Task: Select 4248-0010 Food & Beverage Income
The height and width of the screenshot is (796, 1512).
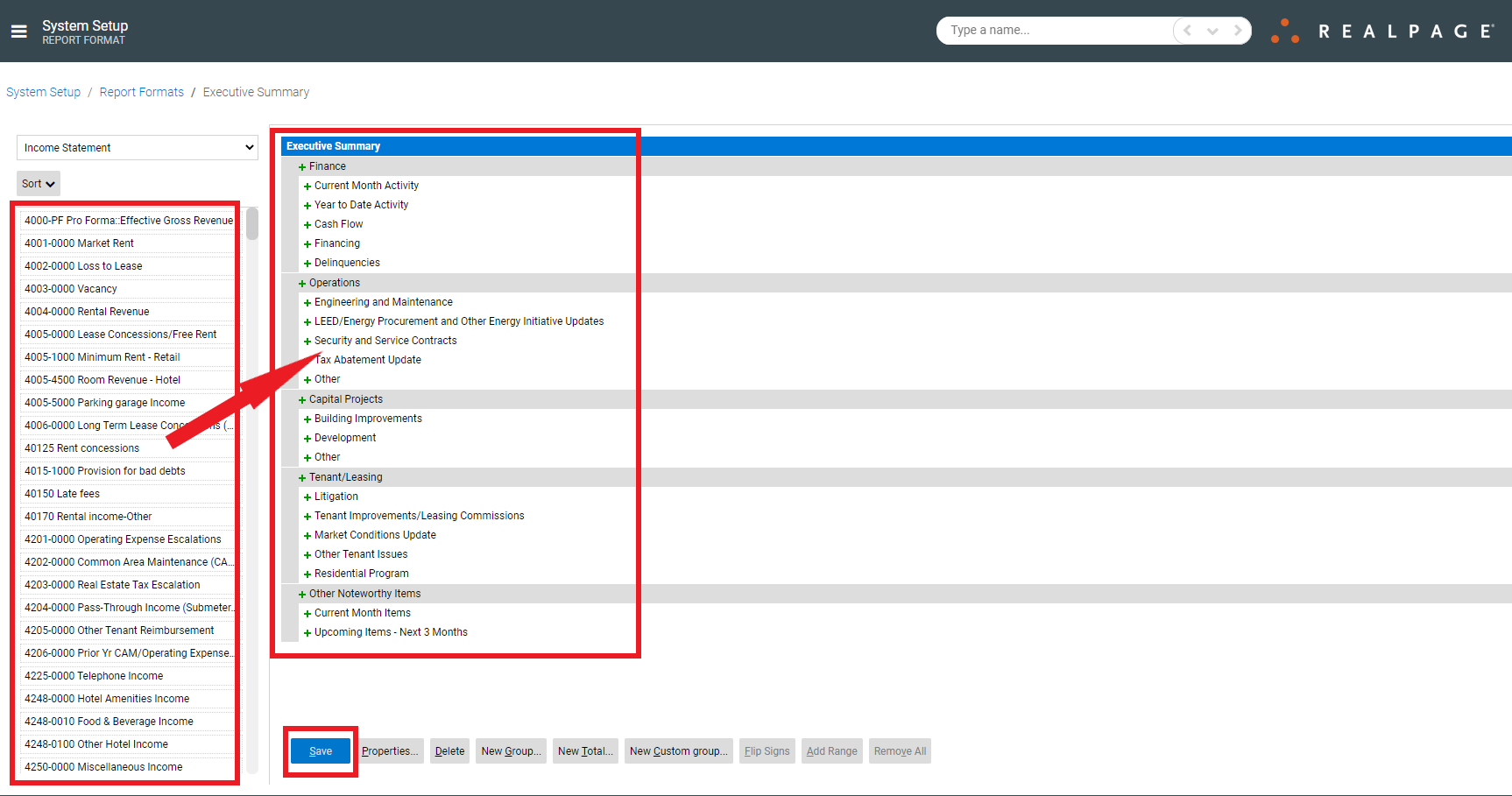Action: (x=128, y=722)
